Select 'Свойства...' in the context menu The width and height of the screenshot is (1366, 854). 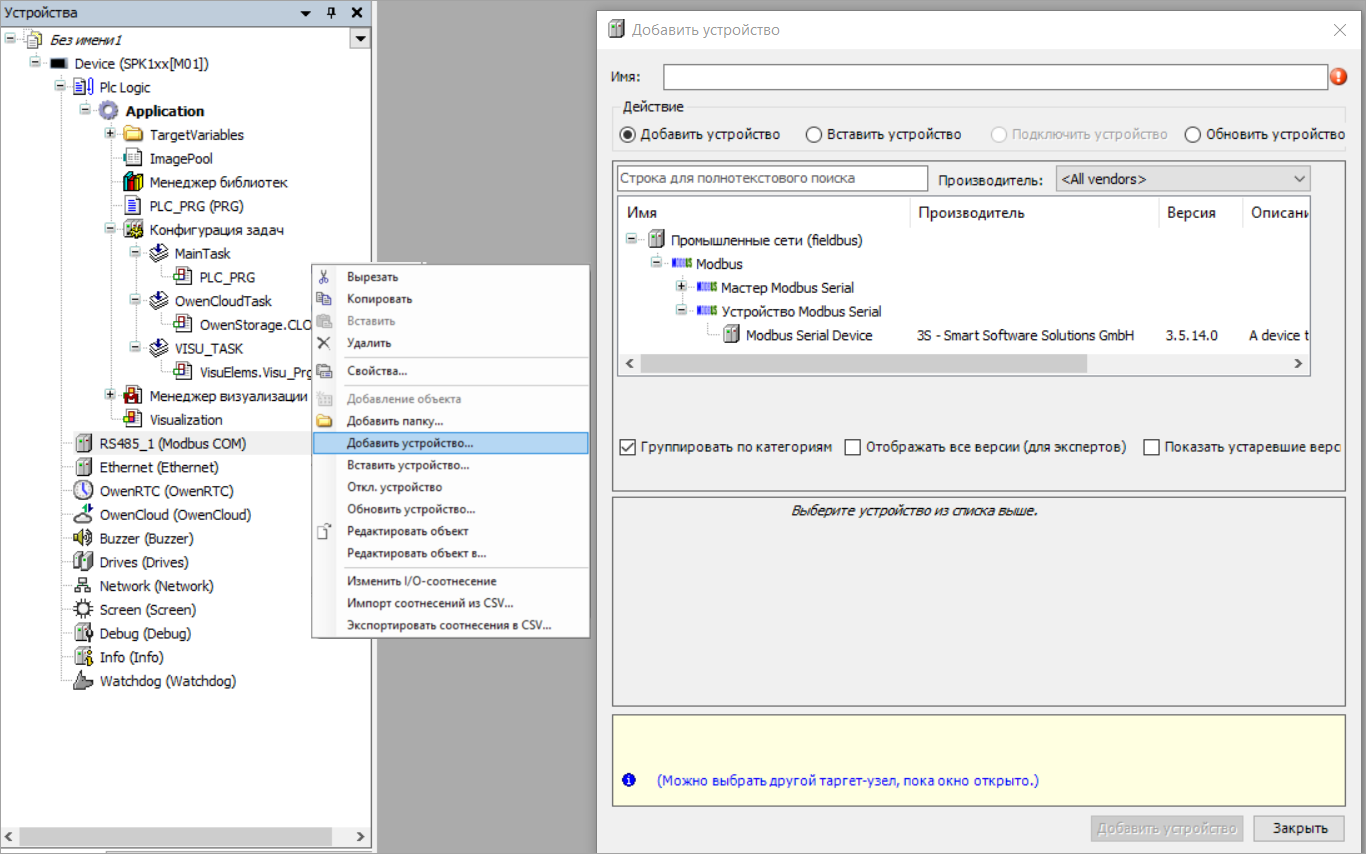(377, 371)
